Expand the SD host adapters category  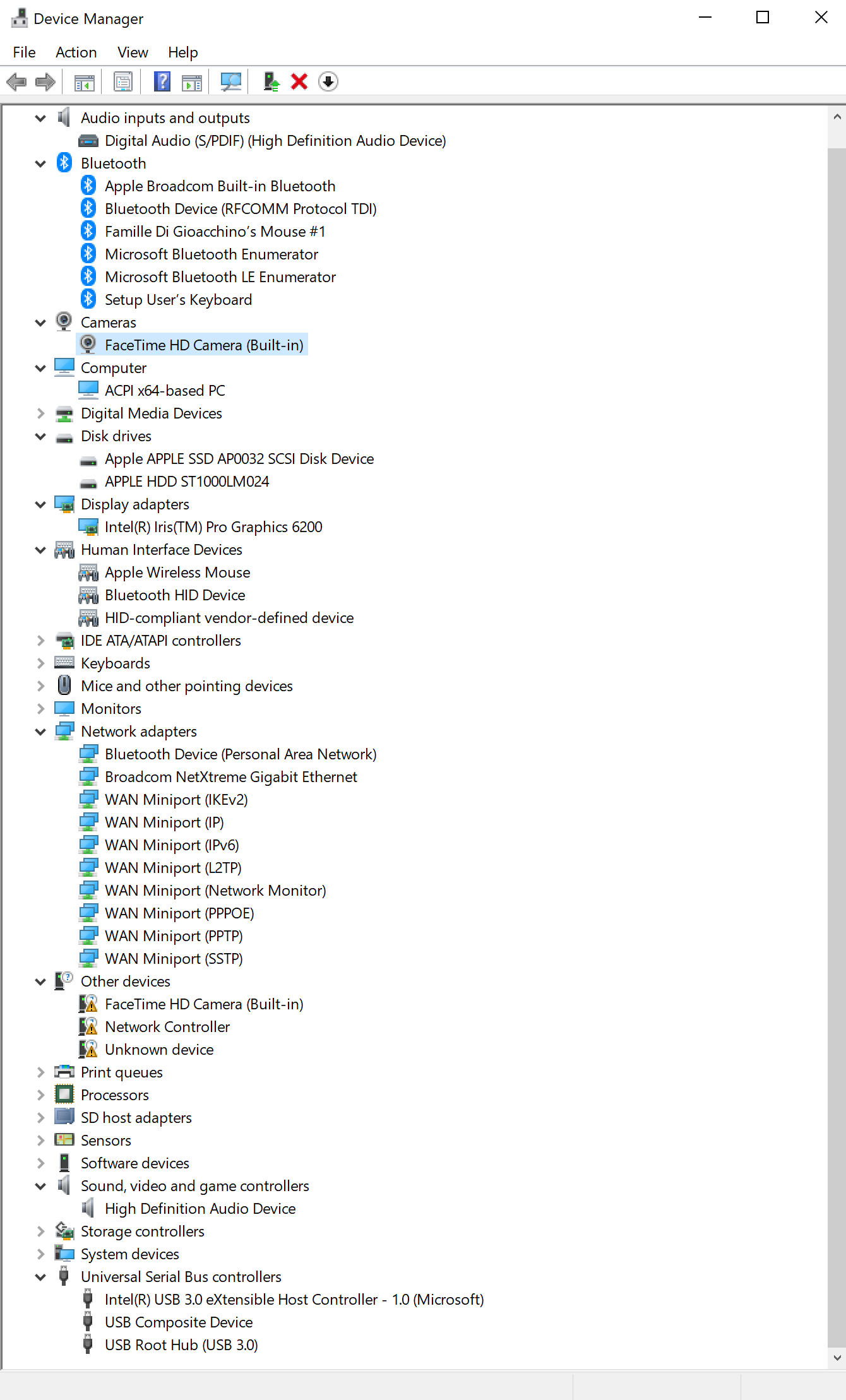[x=40, y=1118]
